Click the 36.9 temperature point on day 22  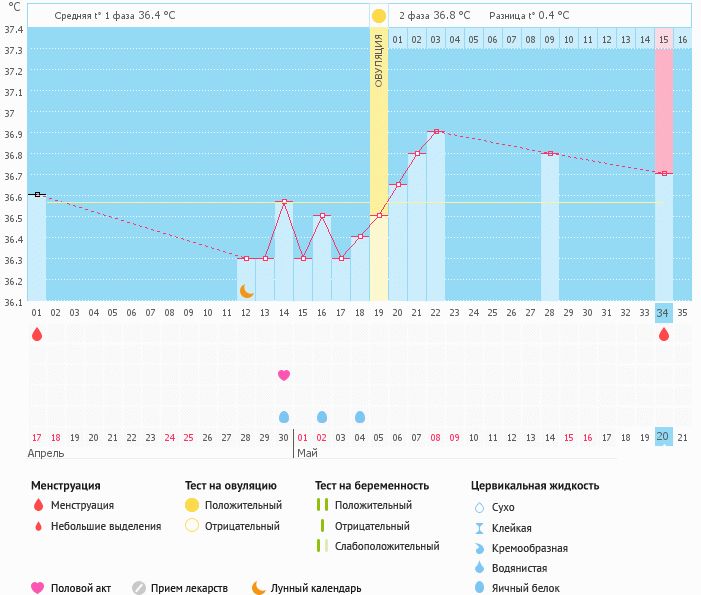[x=435, y=131]
